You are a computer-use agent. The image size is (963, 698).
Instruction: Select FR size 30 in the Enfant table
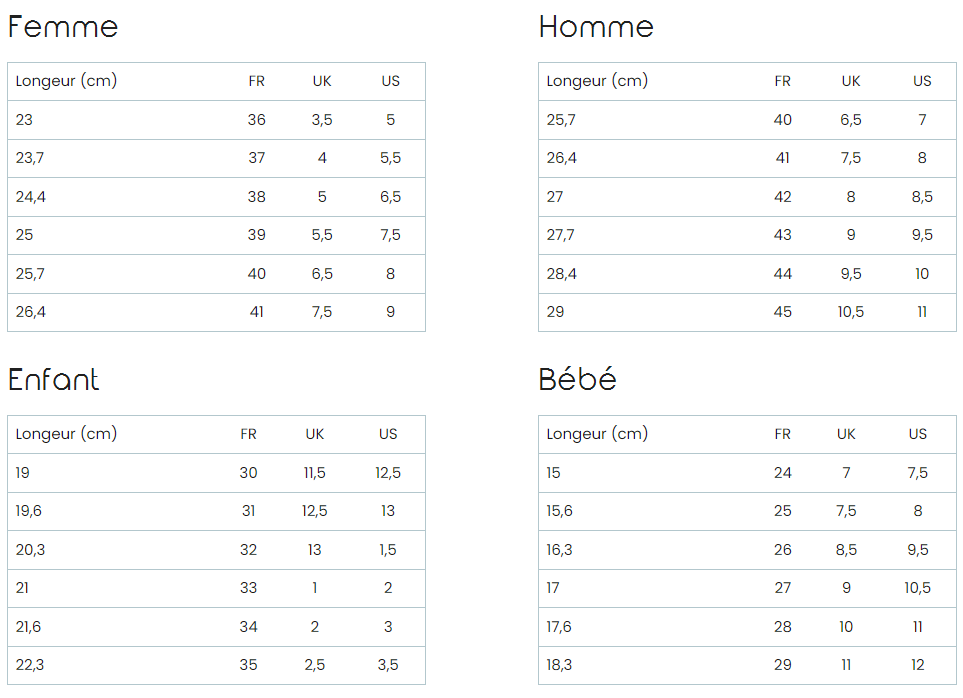pos(248,473)
